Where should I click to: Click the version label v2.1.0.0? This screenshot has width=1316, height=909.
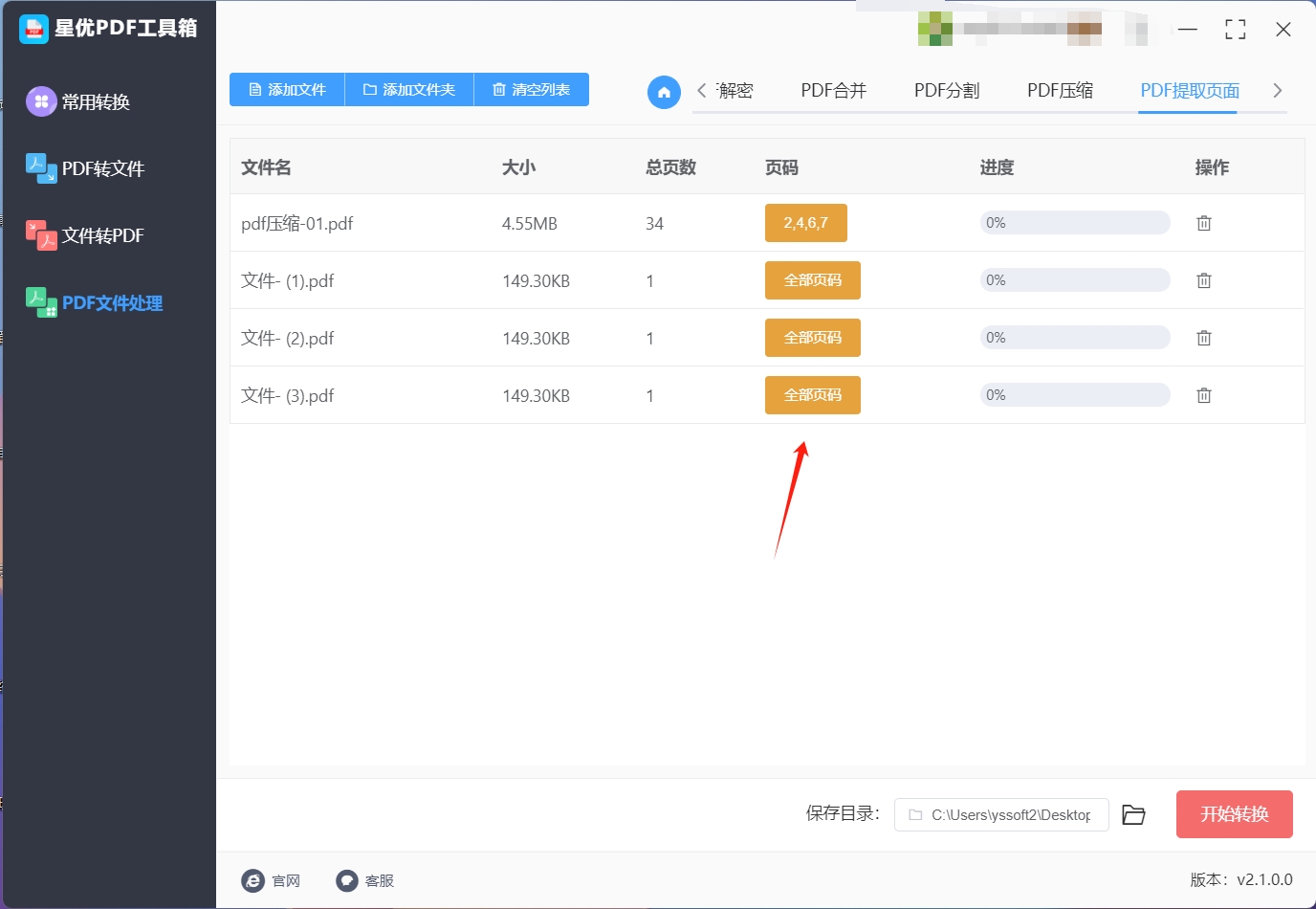click(x=1241, y=879)
